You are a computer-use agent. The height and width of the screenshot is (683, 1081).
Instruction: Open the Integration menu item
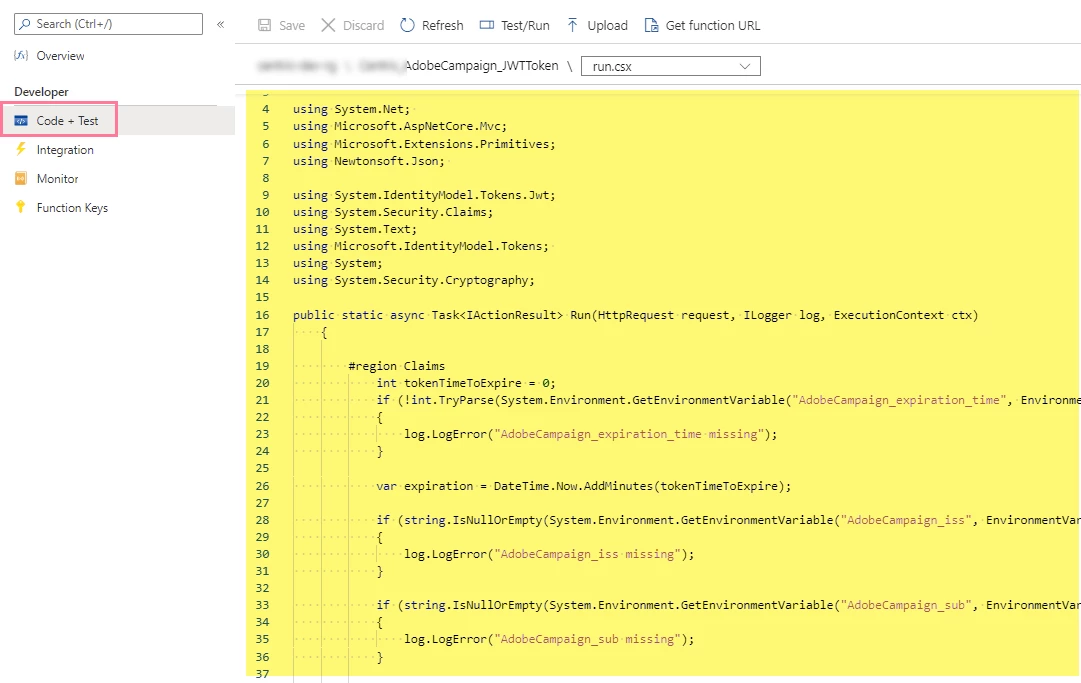coord(65,150)
